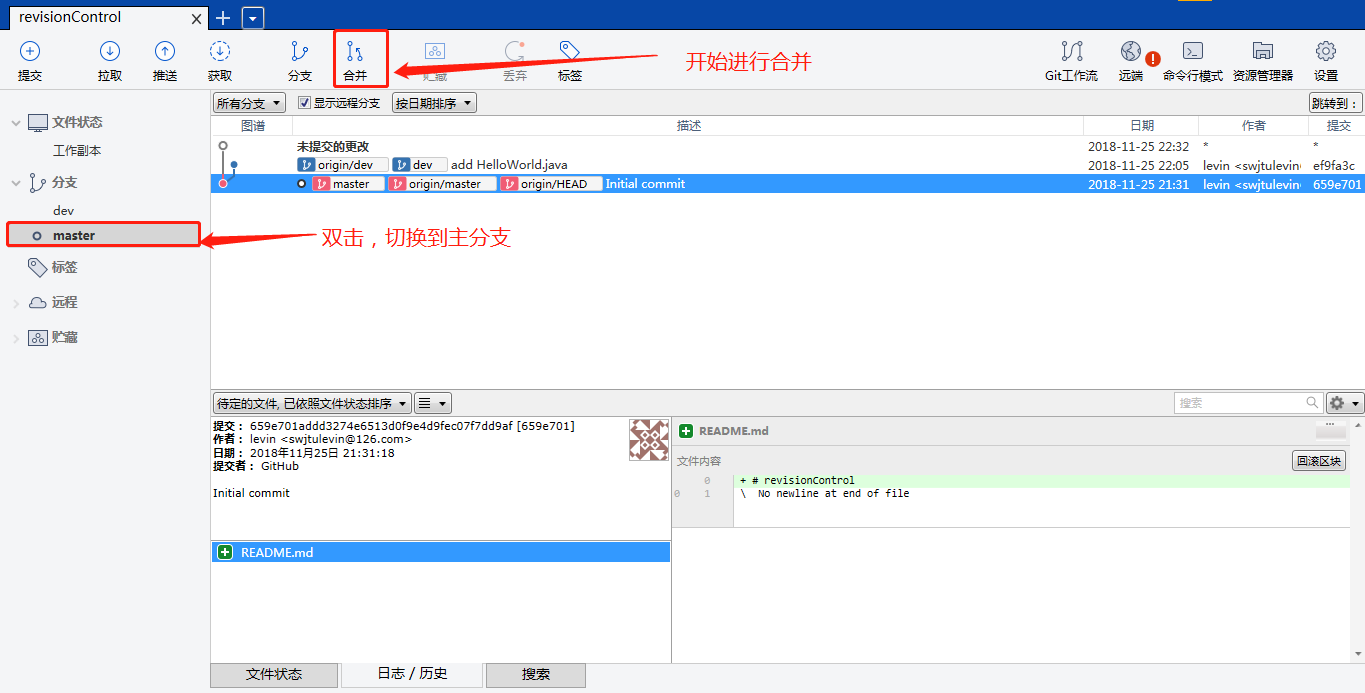Viewport: 1365px width, 693px height.
Task: Toggle the 显示远程分支 checkbox
Action: (x=305, y=103)
